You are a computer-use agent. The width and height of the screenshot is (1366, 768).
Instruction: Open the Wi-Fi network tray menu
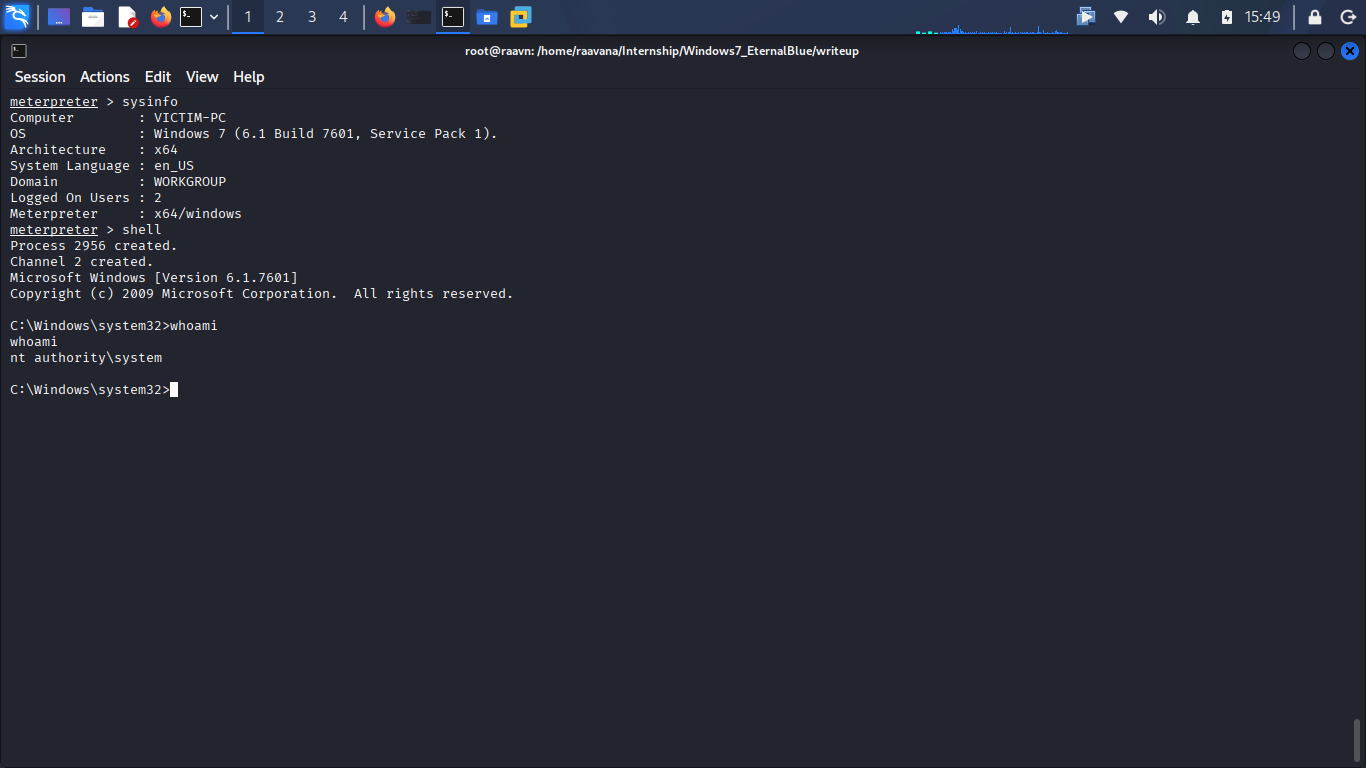click(1121, 17)
